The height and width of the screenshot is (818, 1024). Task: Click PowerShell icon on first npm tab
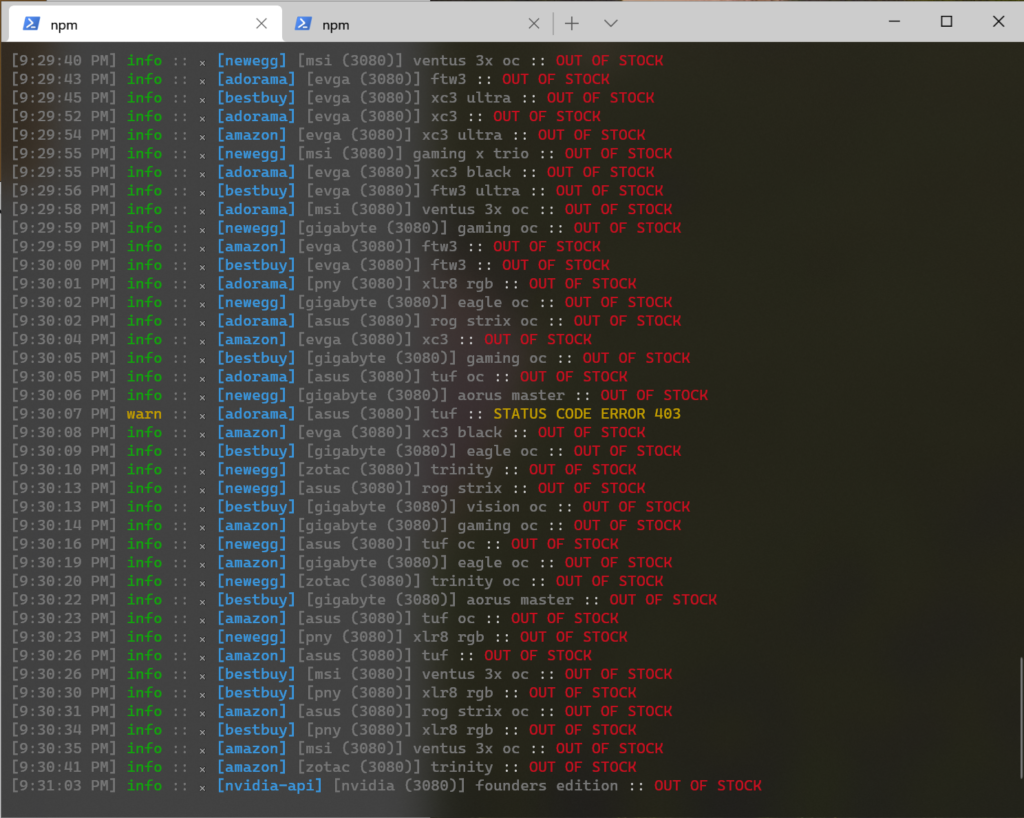[32, 23]
